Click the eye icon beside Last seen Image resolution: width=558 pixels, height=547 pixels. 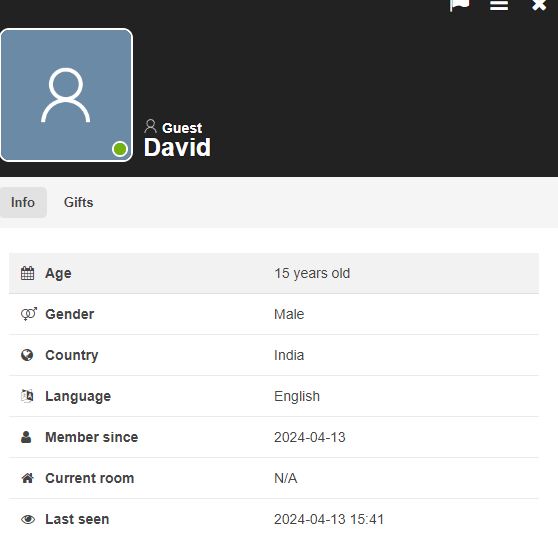click(x=28, y=519)
